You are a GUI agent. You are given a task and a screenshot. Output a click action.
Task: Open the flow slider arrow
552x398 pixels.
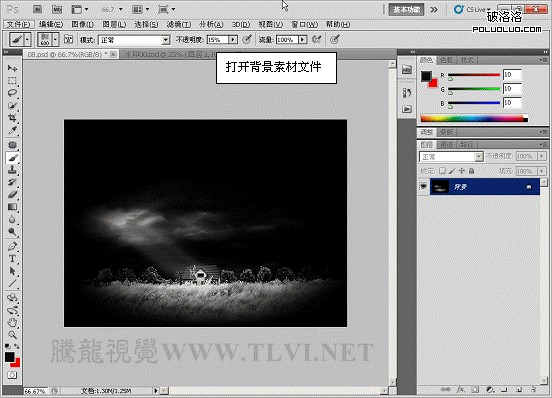pyautogui.click(x=302, y=39)
